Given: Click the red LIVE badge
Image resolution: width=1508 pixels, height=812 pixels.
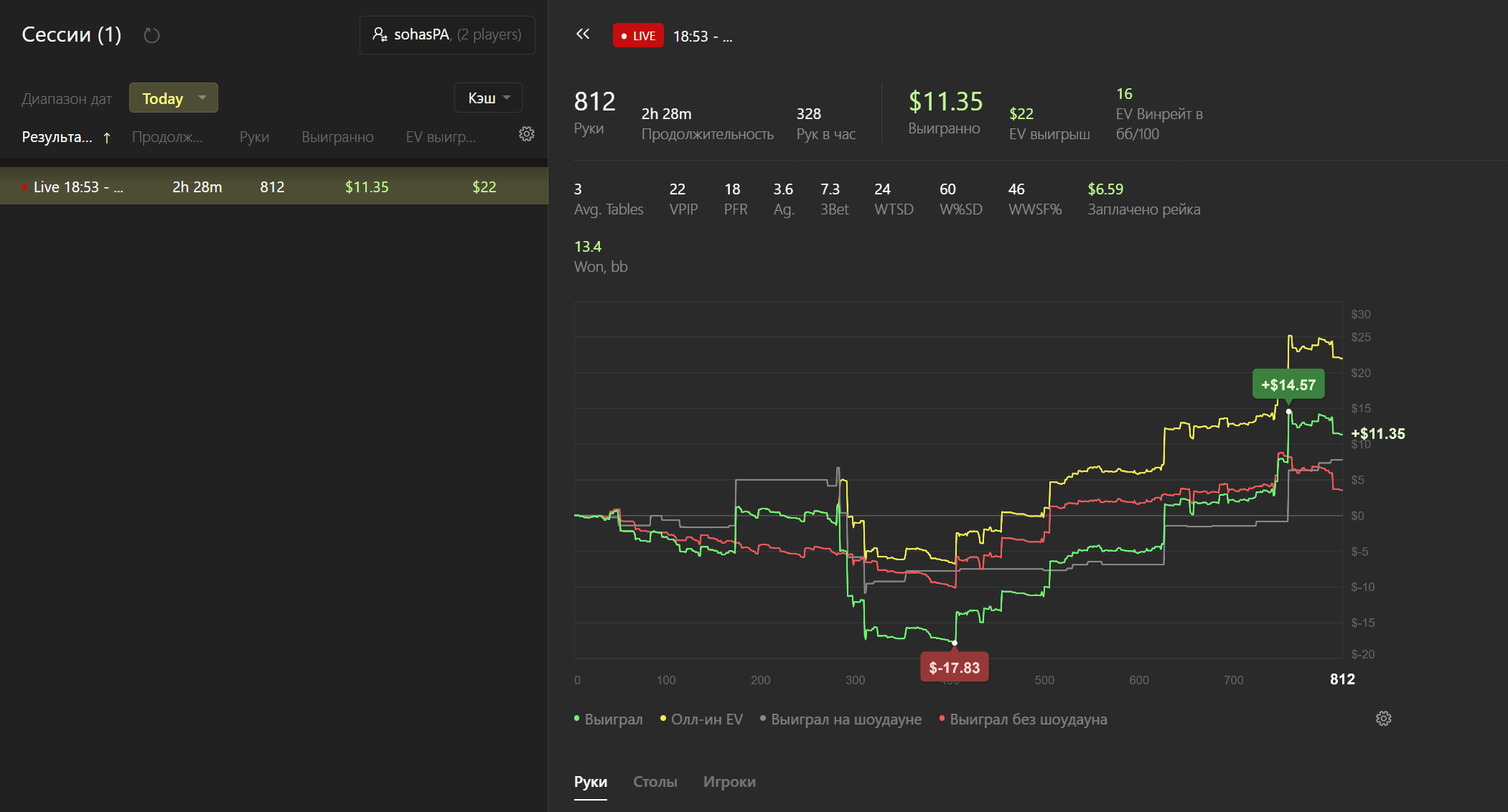Looking at the screenshot, I should (x=638, y=36).
